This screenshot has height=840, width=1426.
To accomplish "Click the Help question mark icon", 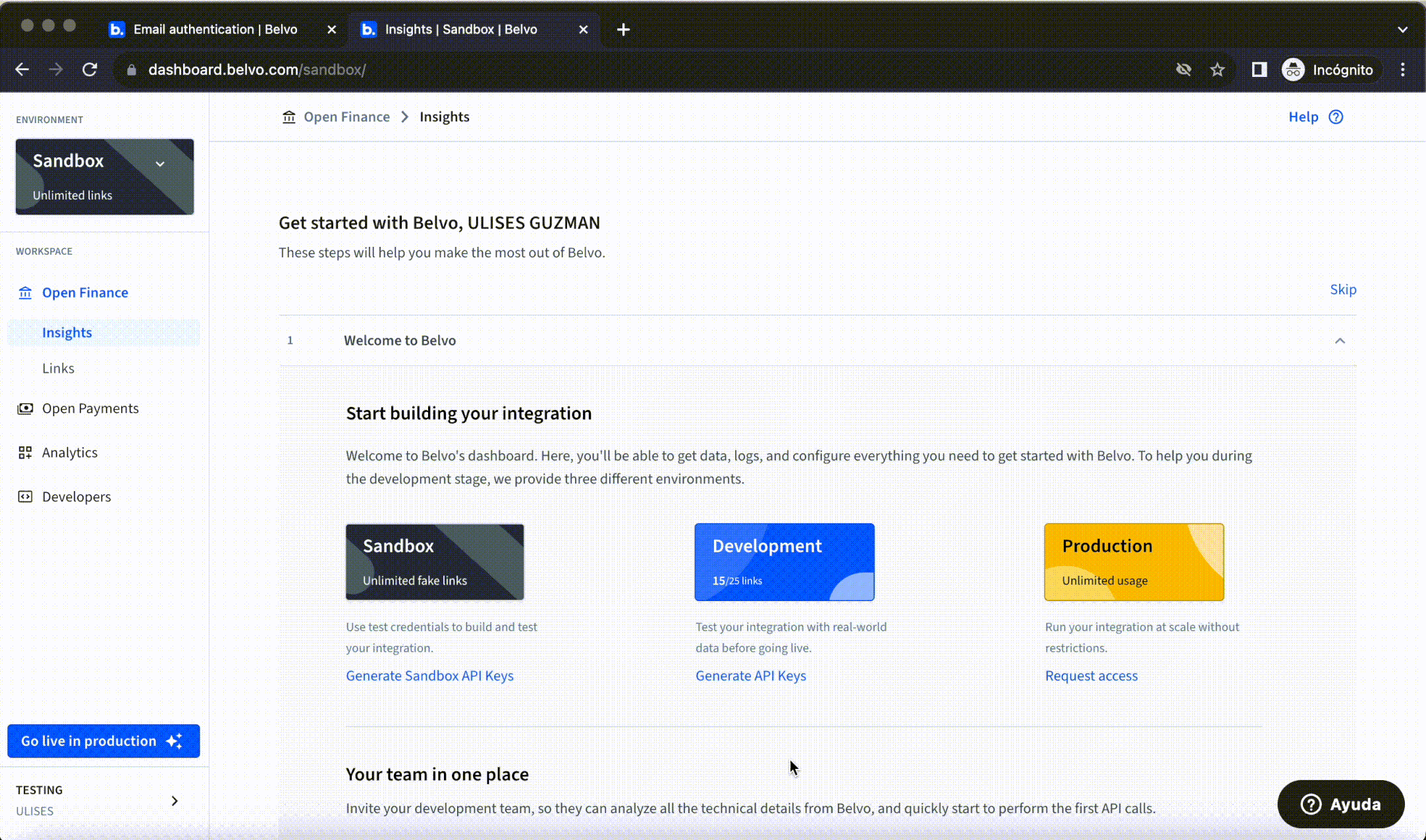I will pyautogui.click(x=1336, y=117).
